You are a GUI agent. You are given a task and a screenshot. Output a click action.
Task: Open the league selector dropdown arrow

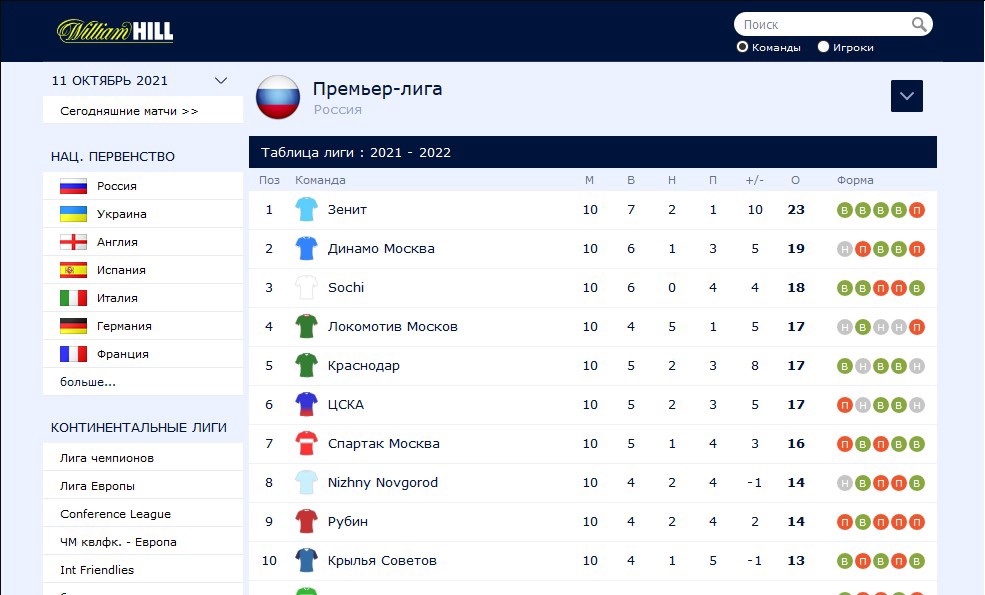point(907,96)
